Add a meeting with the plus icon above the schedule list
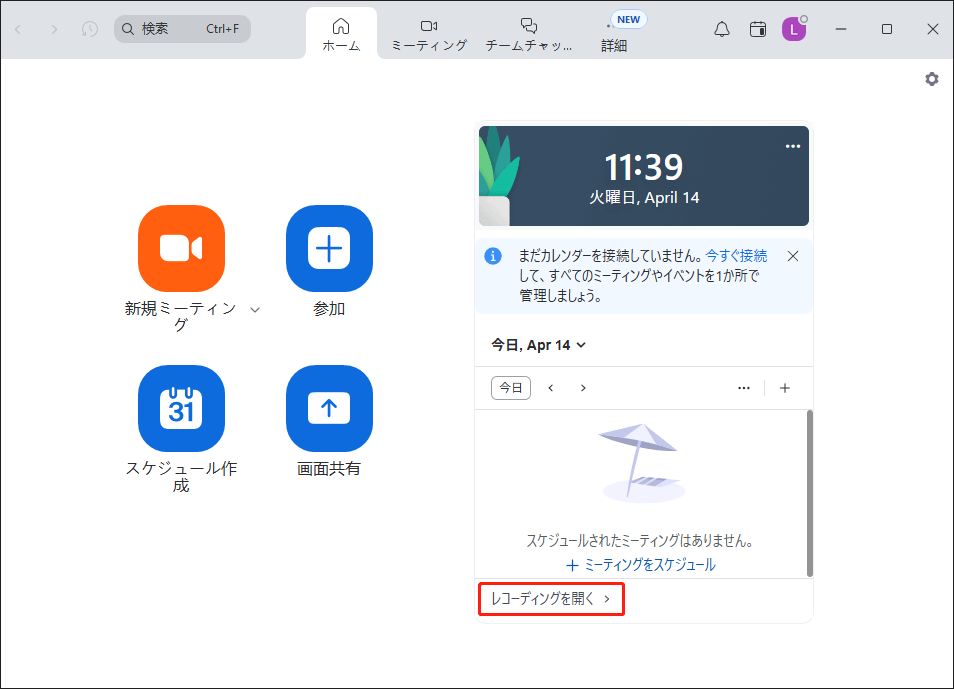Screen dimensions: 954x689 785,387
